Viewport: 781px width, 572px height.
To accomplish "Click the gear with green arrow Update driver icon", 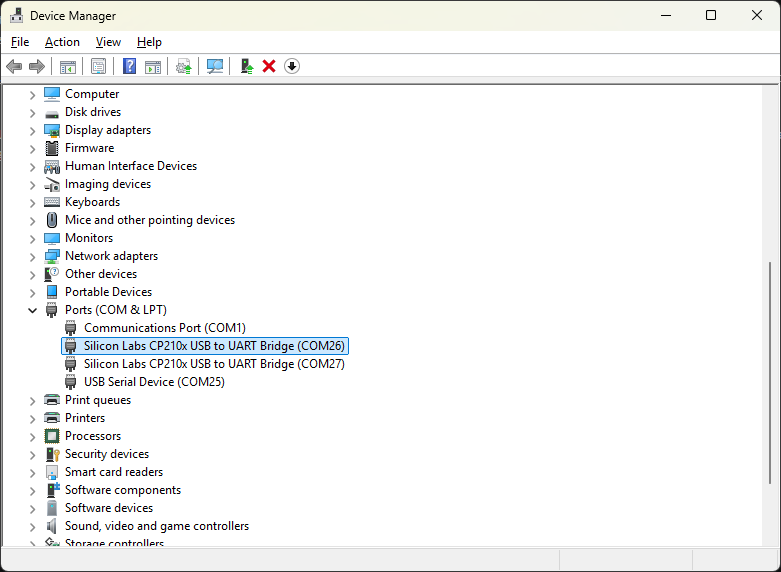I will [184, 66].
